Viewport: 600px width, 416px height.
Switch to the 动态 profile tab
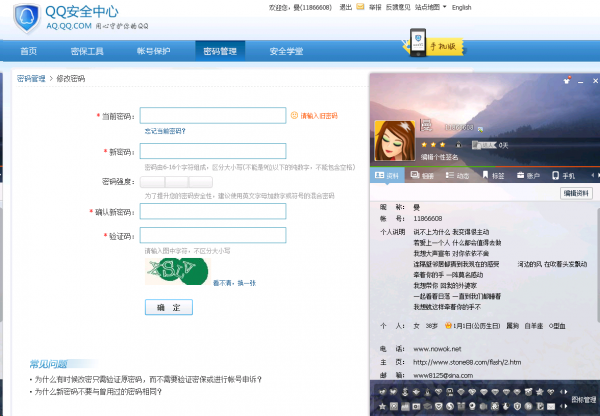point(457,175)
